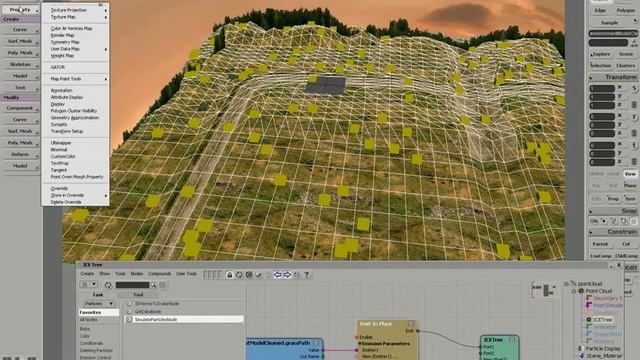Go back with the left arrow in ICE Tree

coord(278,275)
